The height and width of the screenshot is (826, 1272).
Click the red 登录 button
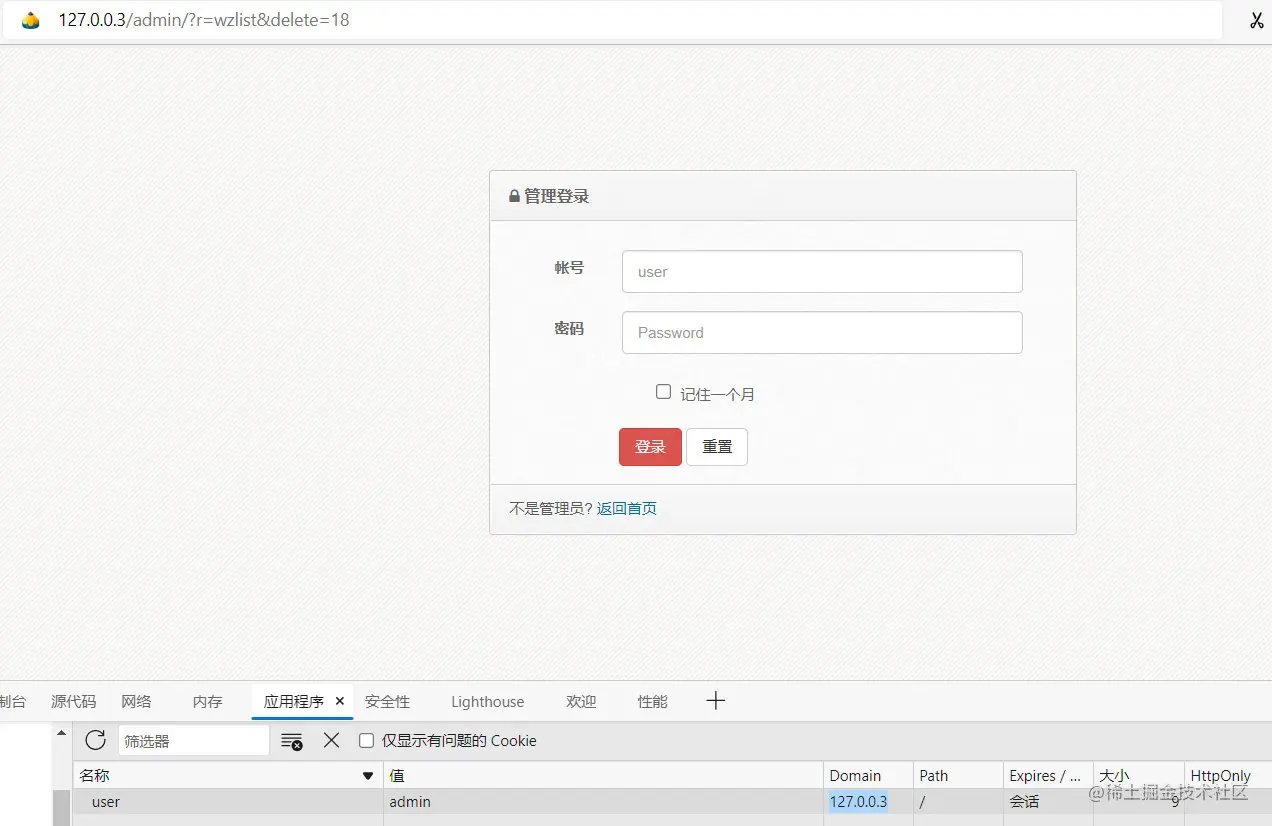pos(650,447)
